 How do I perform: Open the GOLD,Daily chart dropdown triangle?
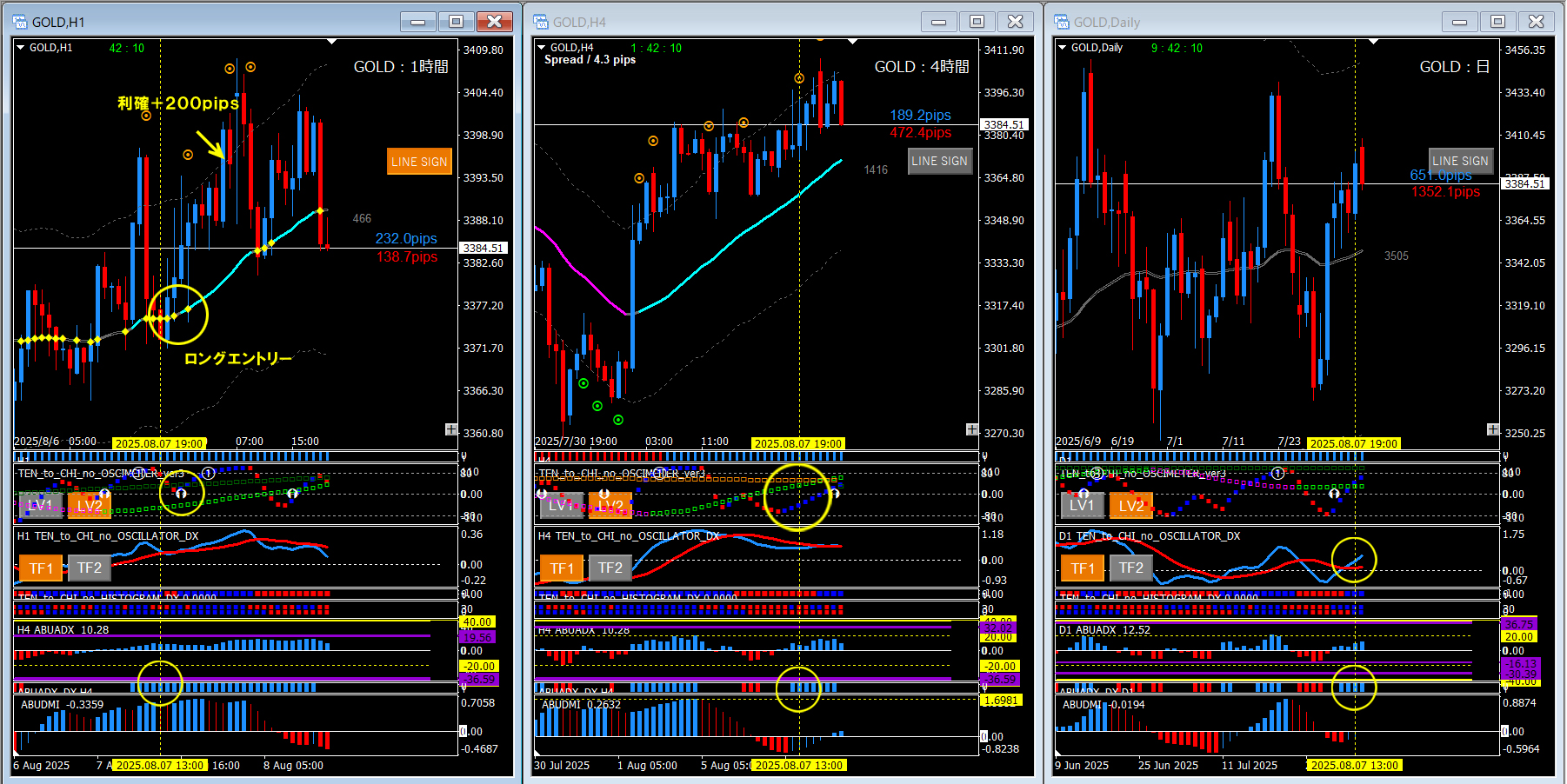coord(1062,48)
